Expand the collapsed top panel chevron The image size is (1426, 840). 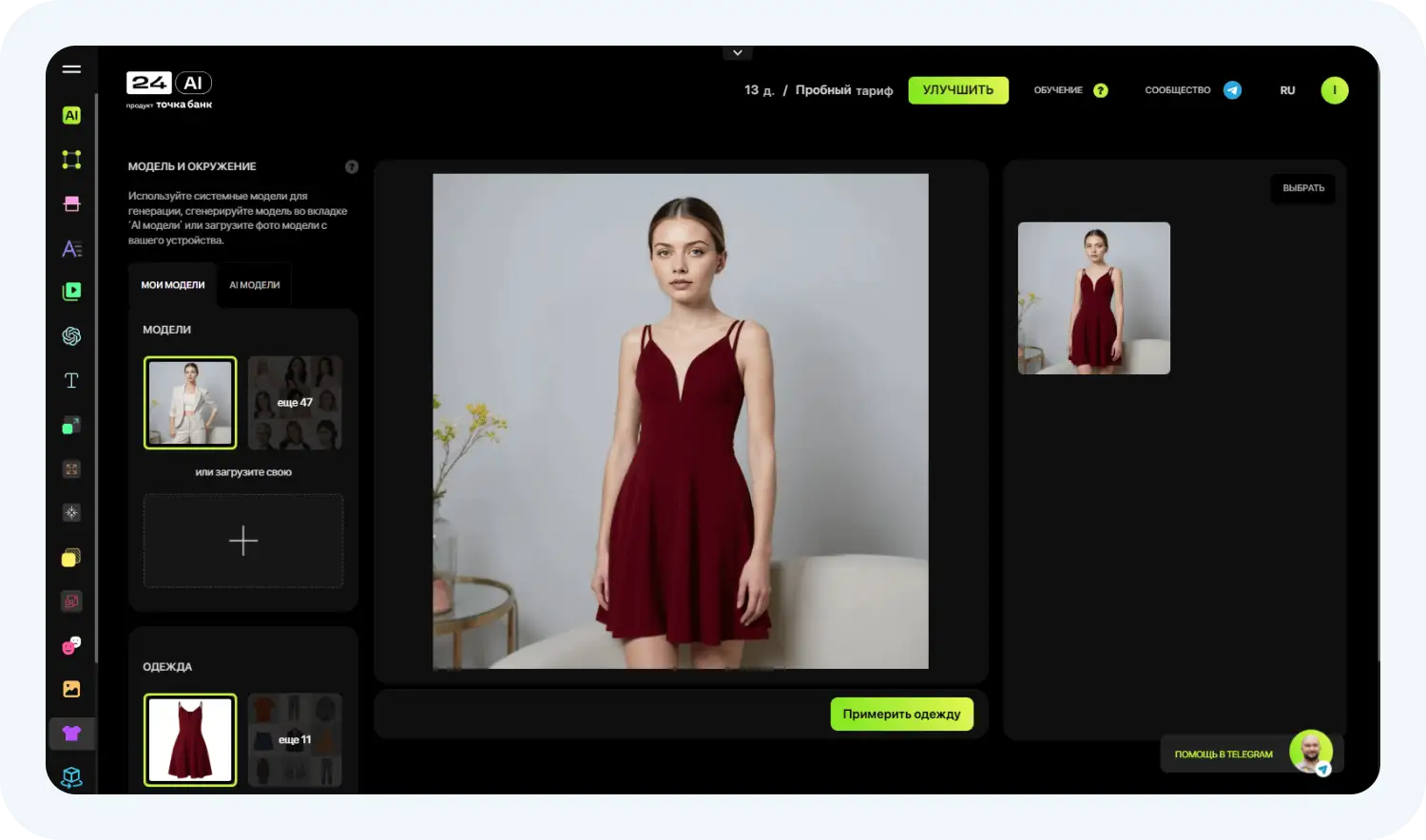[x=737, y=53]
